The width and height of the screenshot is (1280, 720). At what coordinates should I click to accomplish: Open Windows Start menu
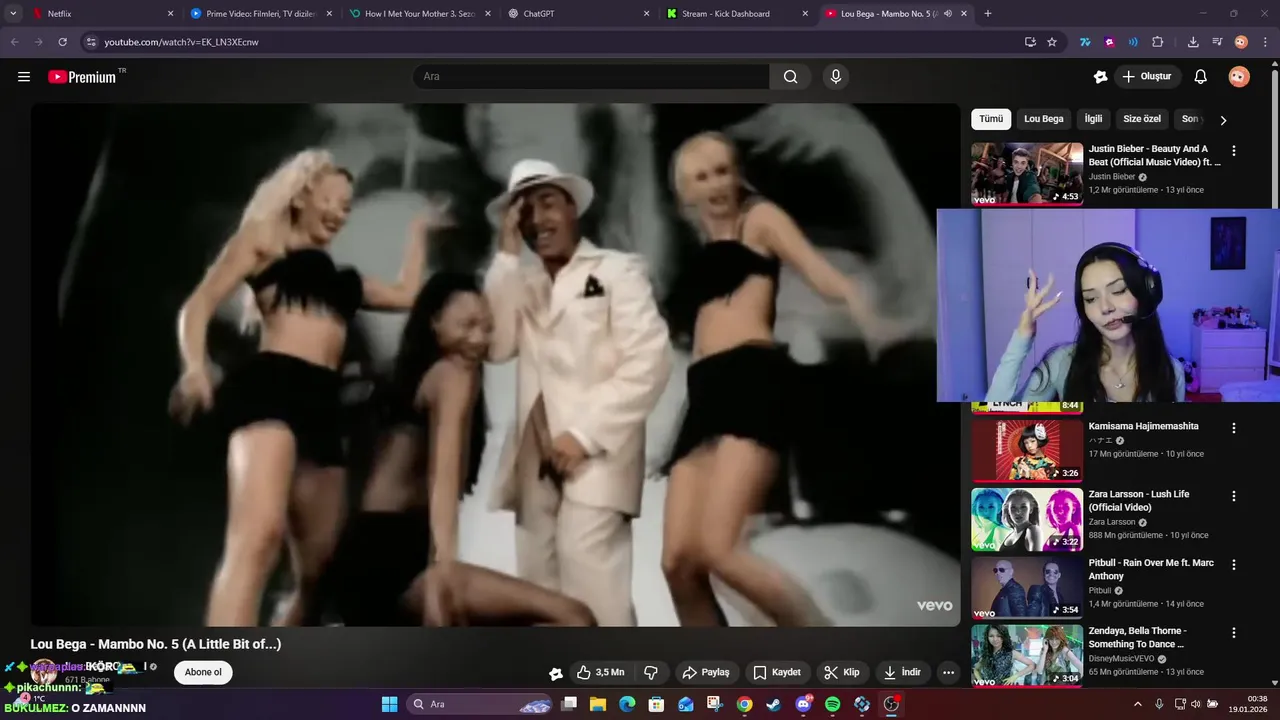coord(390,704)
